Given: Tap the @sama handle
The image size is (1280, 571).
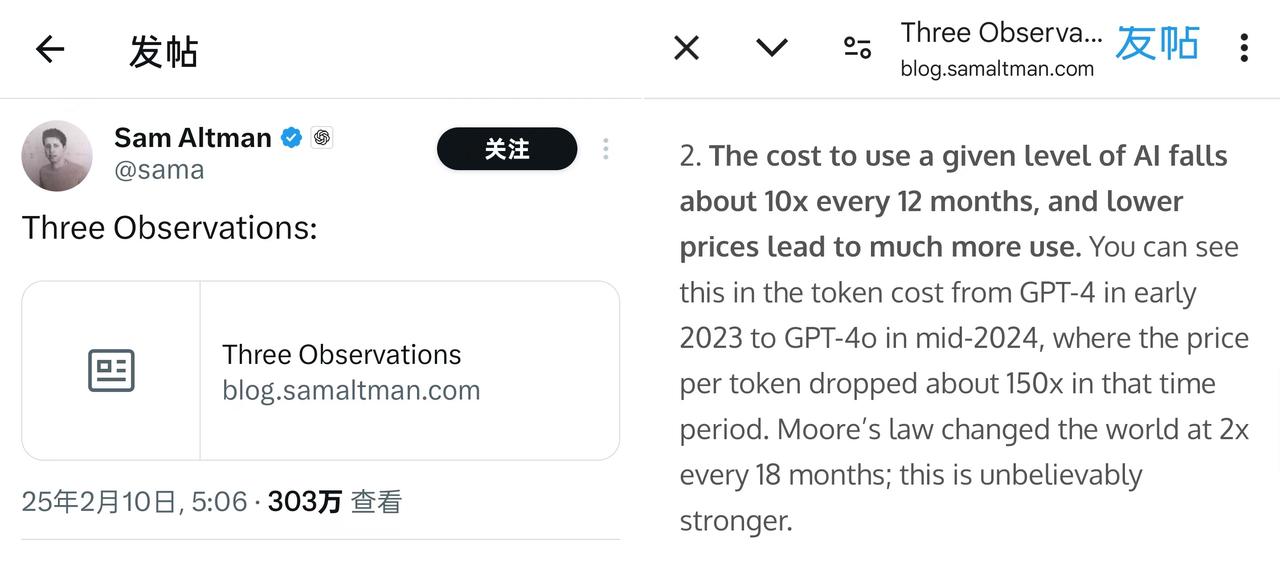Looking at the screenshot, I should (x=159, y=170).
